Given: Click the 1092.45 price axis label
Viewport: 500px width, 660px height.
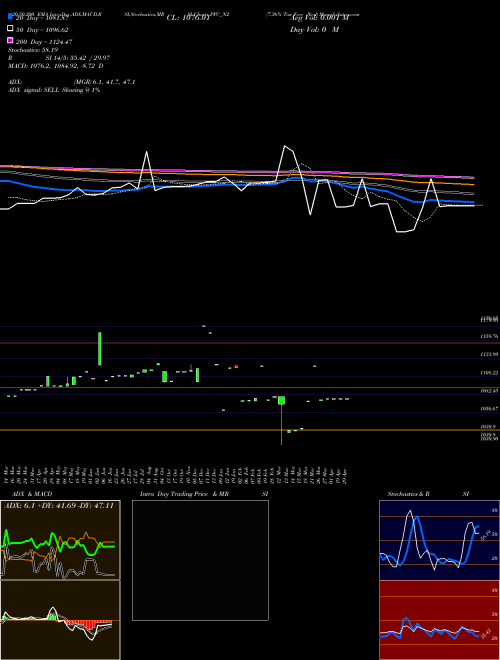Looking at the screenshot, I should coord(489,391).
